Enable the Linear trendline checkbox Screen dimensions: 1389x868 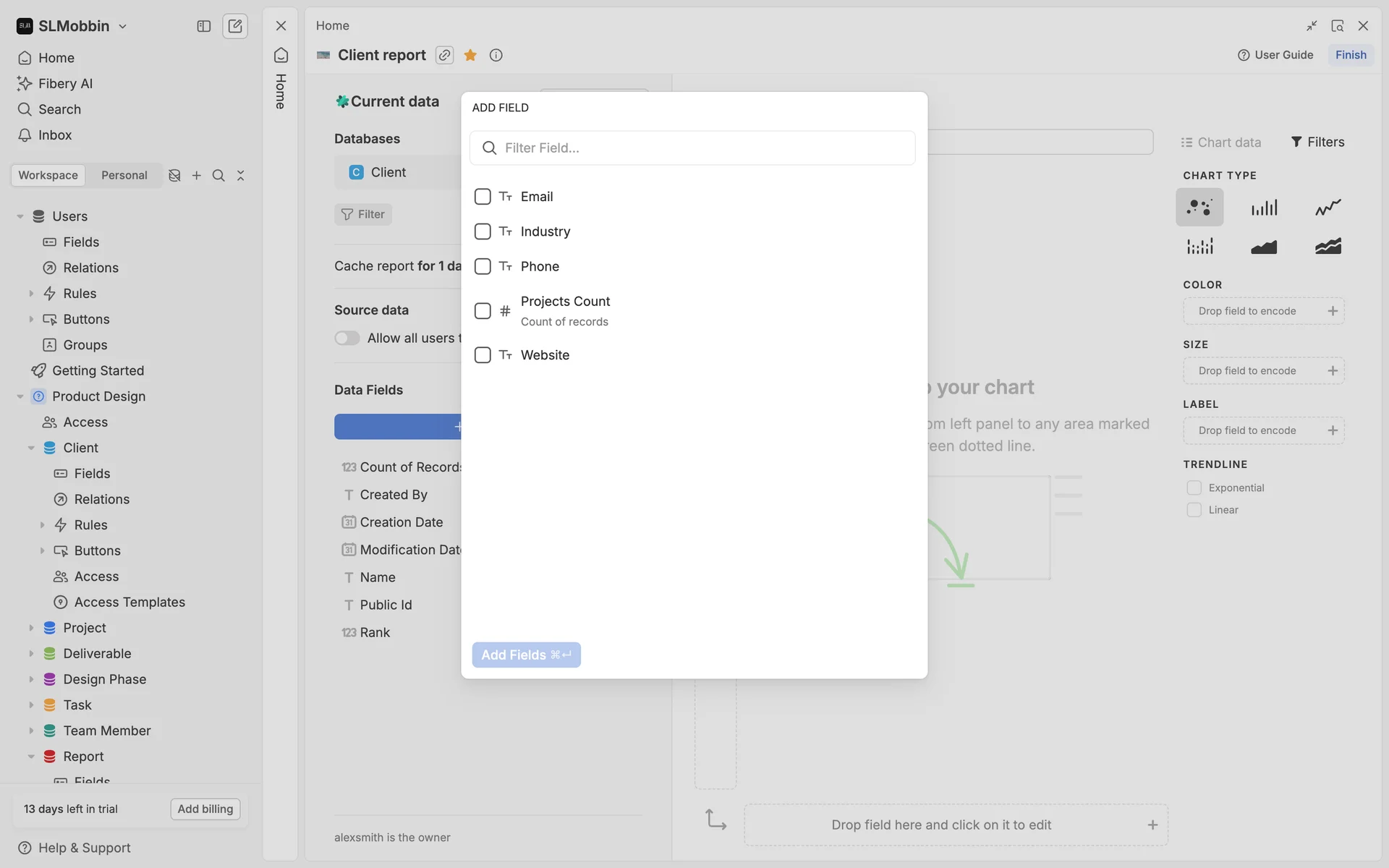(x=1194, y=510)
